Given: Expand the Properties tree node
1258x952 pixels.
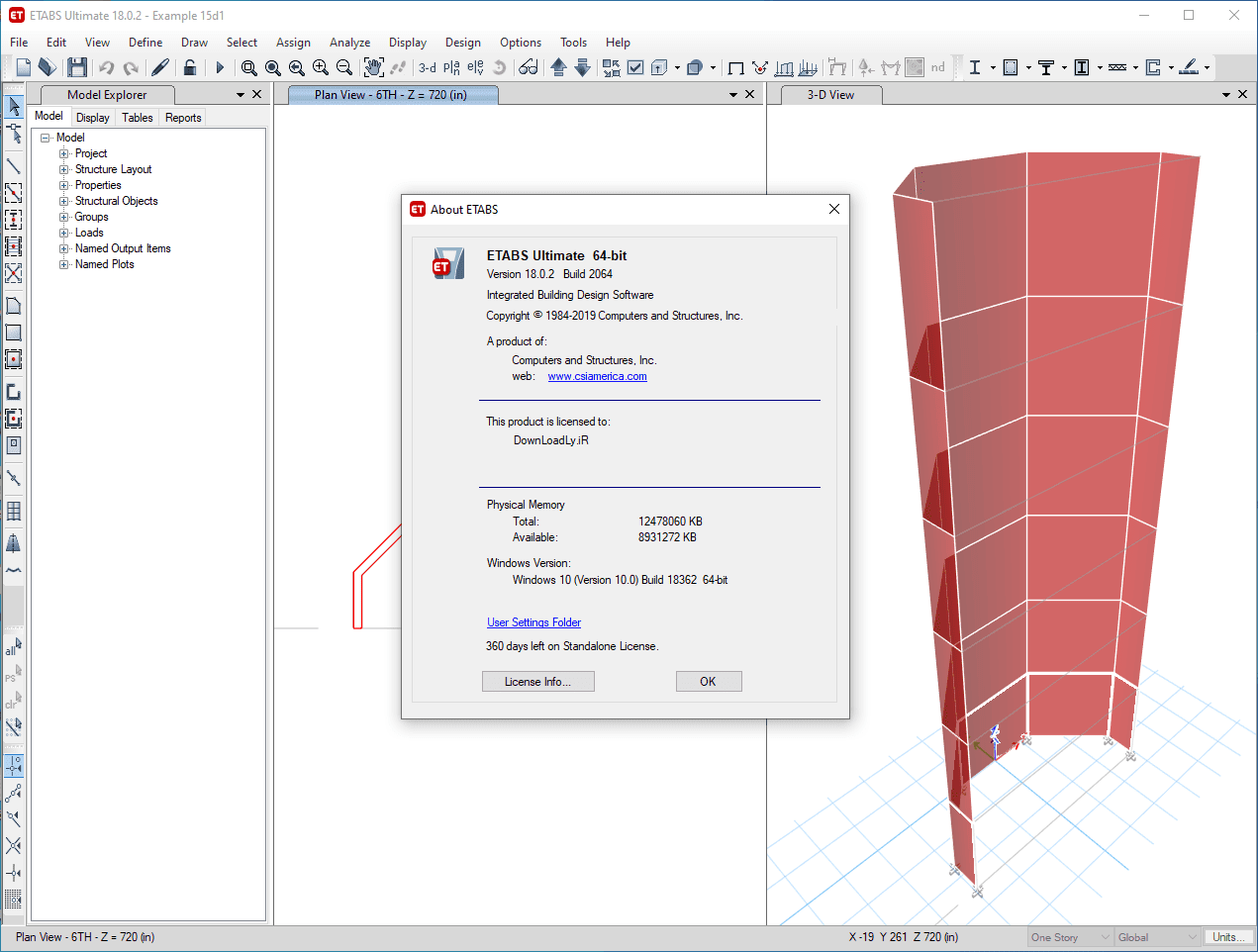Looking at the screenshot, I should pos(64,185).
